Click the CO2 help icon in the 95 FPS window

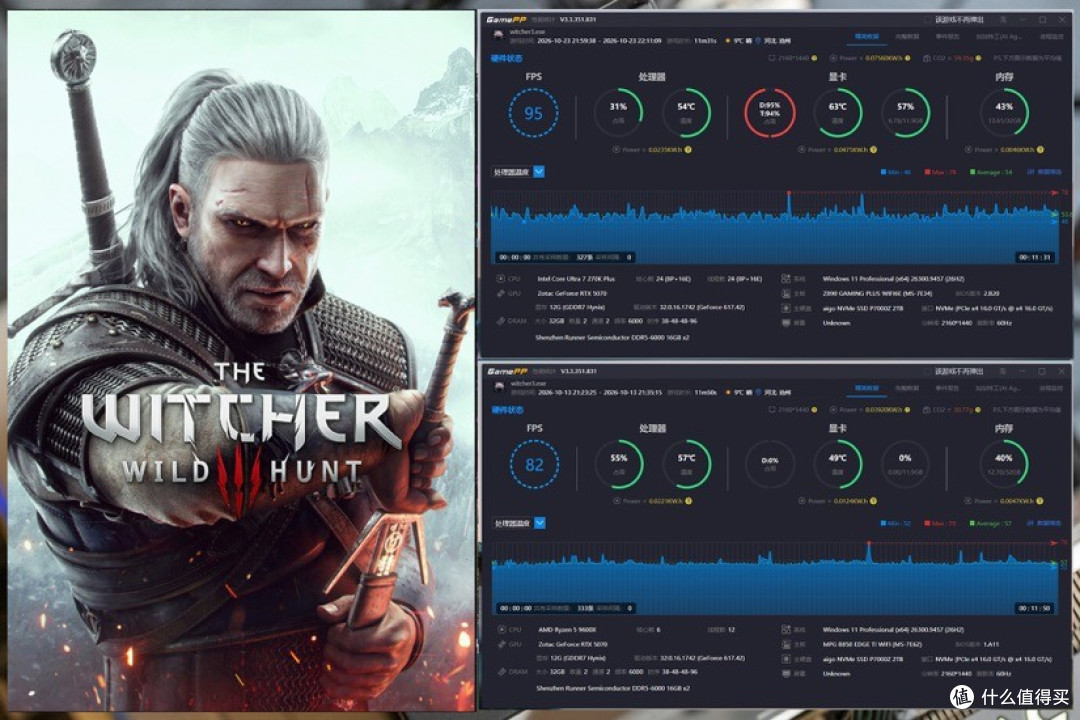point(979,59)
